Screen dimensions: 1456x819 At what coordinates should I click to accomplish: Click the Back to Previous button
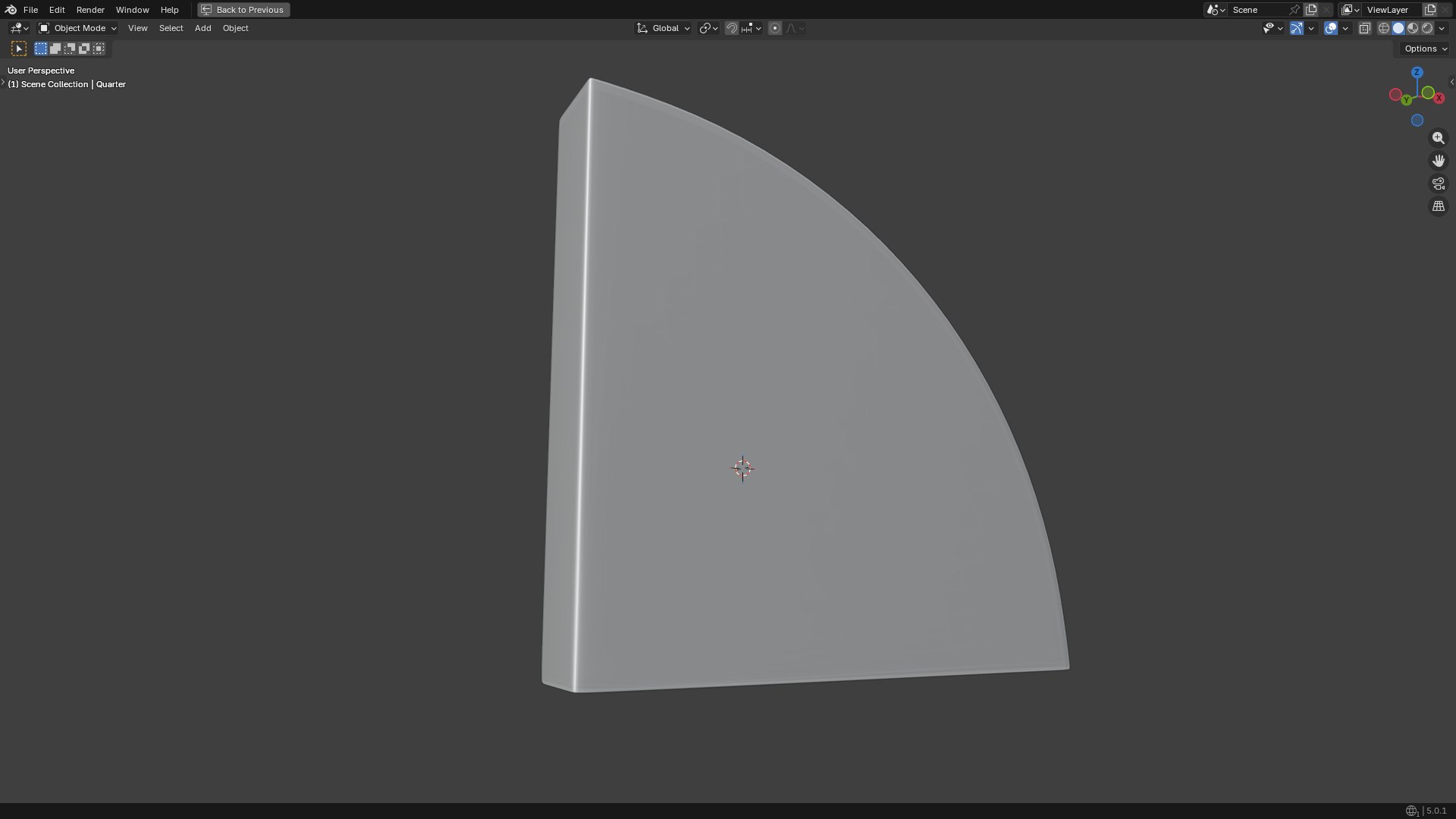click(243, 10)
